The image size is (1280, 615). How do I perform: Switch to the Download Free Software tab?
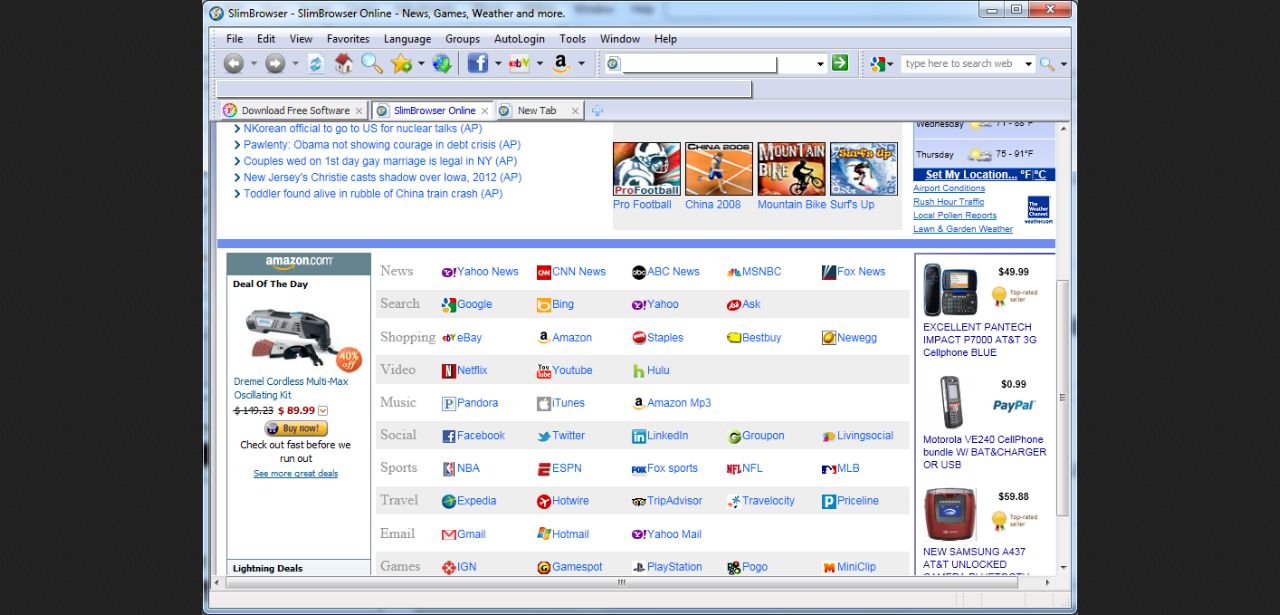point(295,111)
